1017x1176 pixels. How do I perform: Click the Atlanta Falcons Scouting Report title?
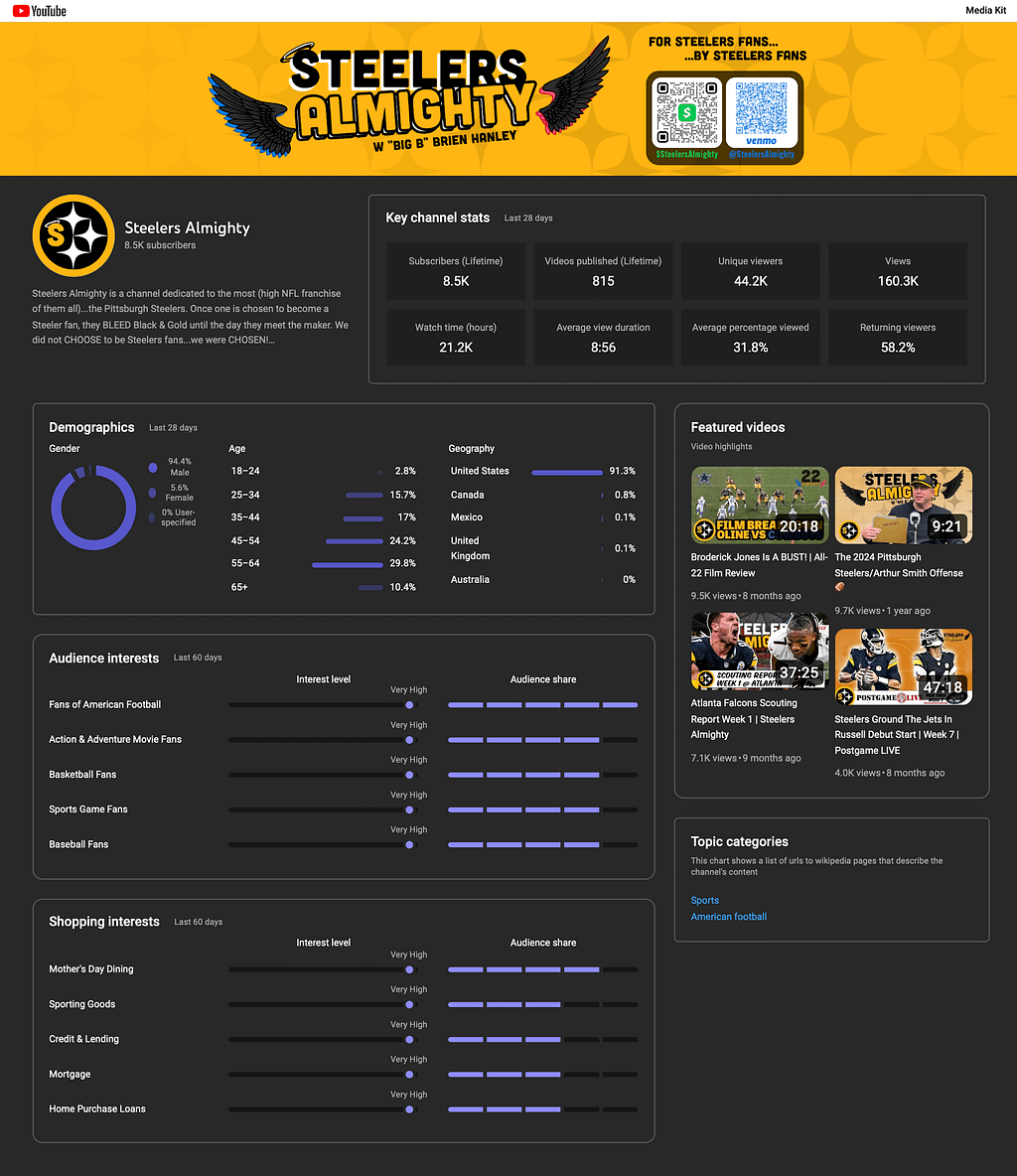tap(744, 718)
